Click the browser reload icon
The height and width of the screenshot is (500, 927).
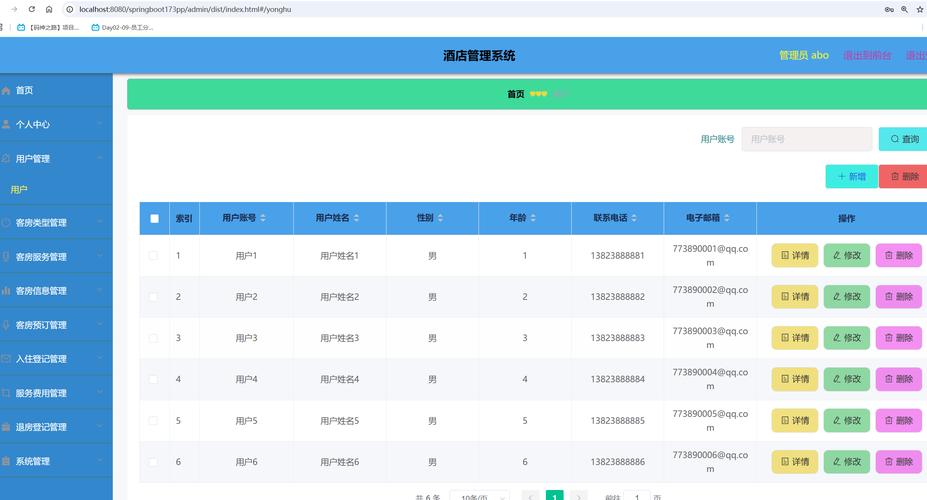tap(32, 9)
